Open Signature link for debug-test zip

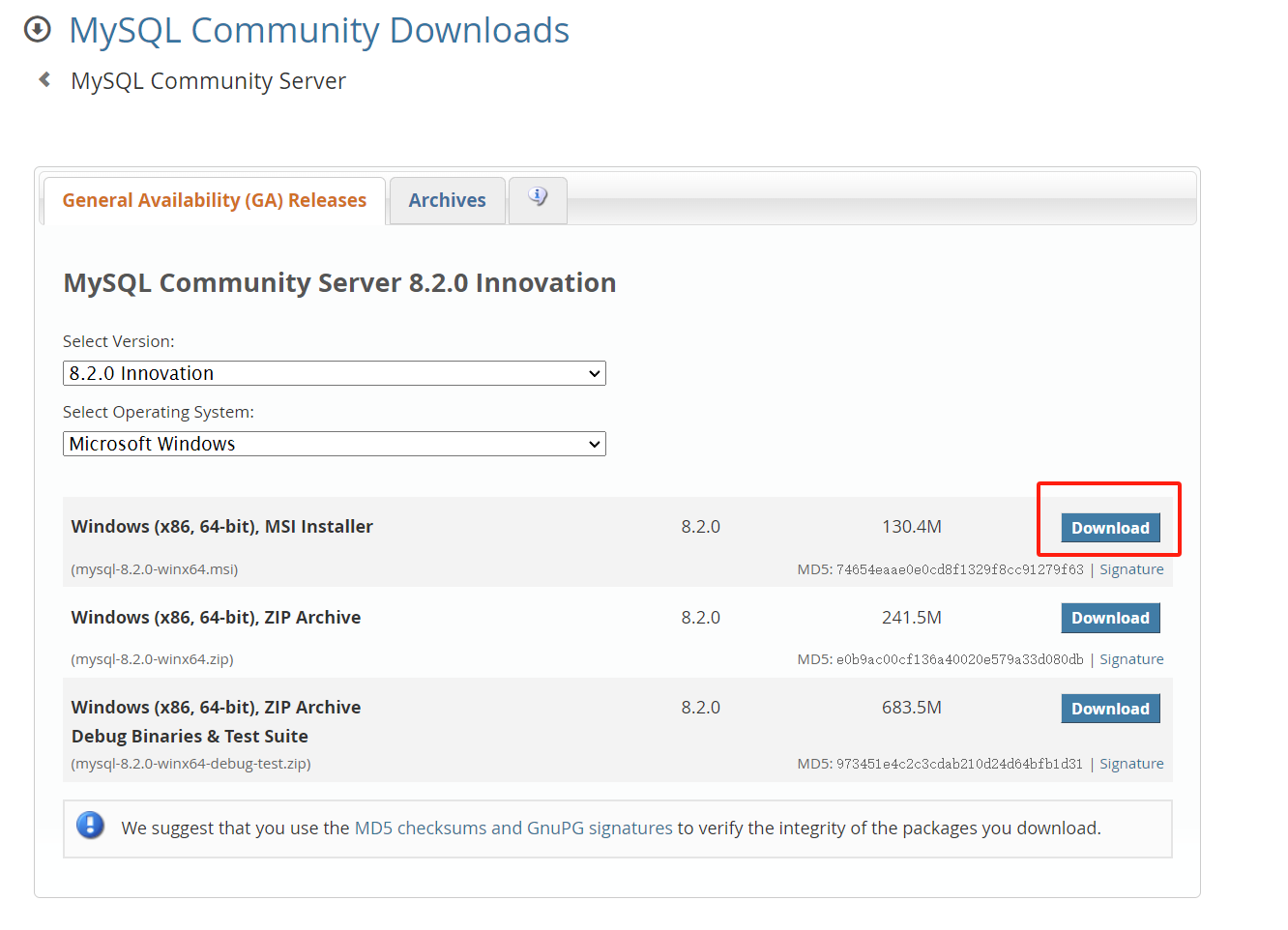pos(1131,764)
